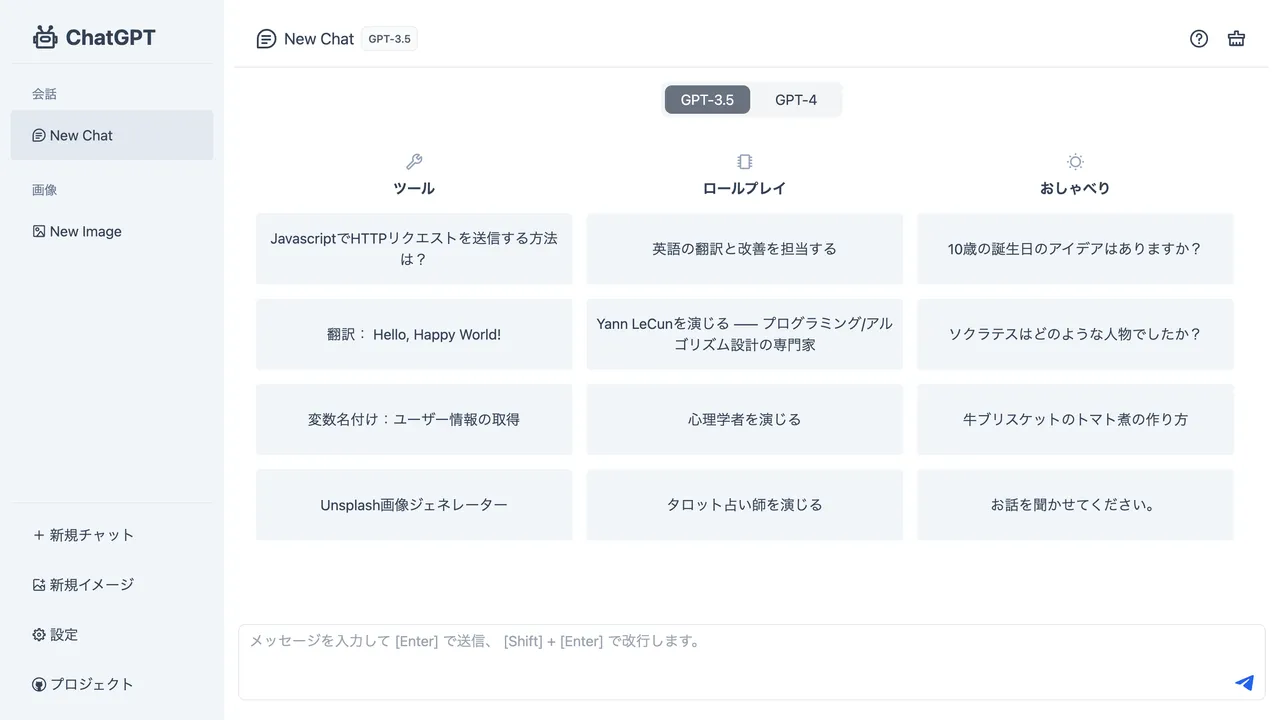1280x720 pixels.
Task: Open the shop basket icon in header
Action: tap(1236, 39)
